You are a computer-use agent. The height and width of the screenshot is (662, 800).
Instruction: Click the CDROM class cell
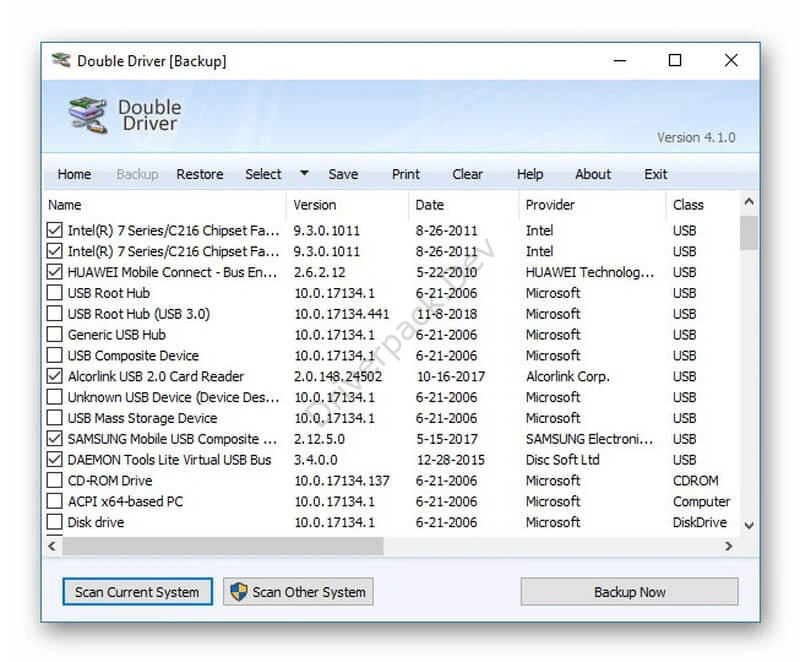[x=695, y=480]
